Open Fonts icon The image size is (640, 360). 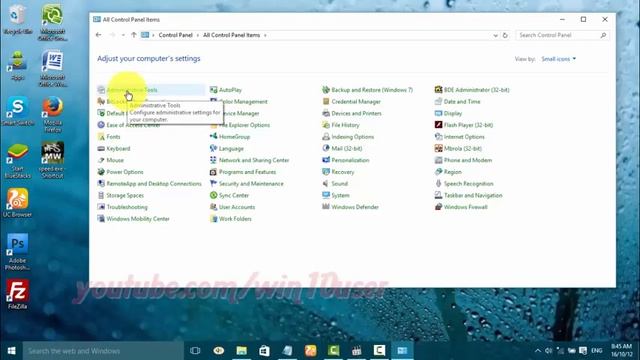[101, 137]
